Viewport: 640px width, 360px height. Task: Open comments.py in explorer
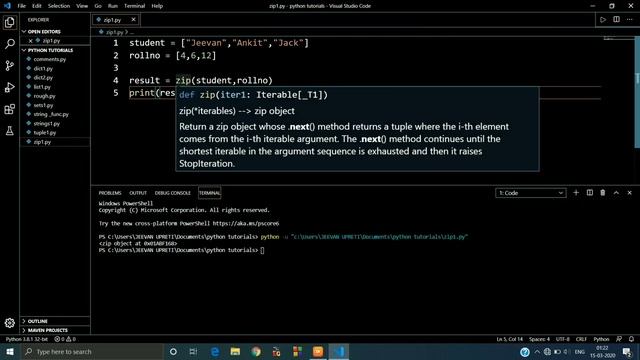(50, 59)
